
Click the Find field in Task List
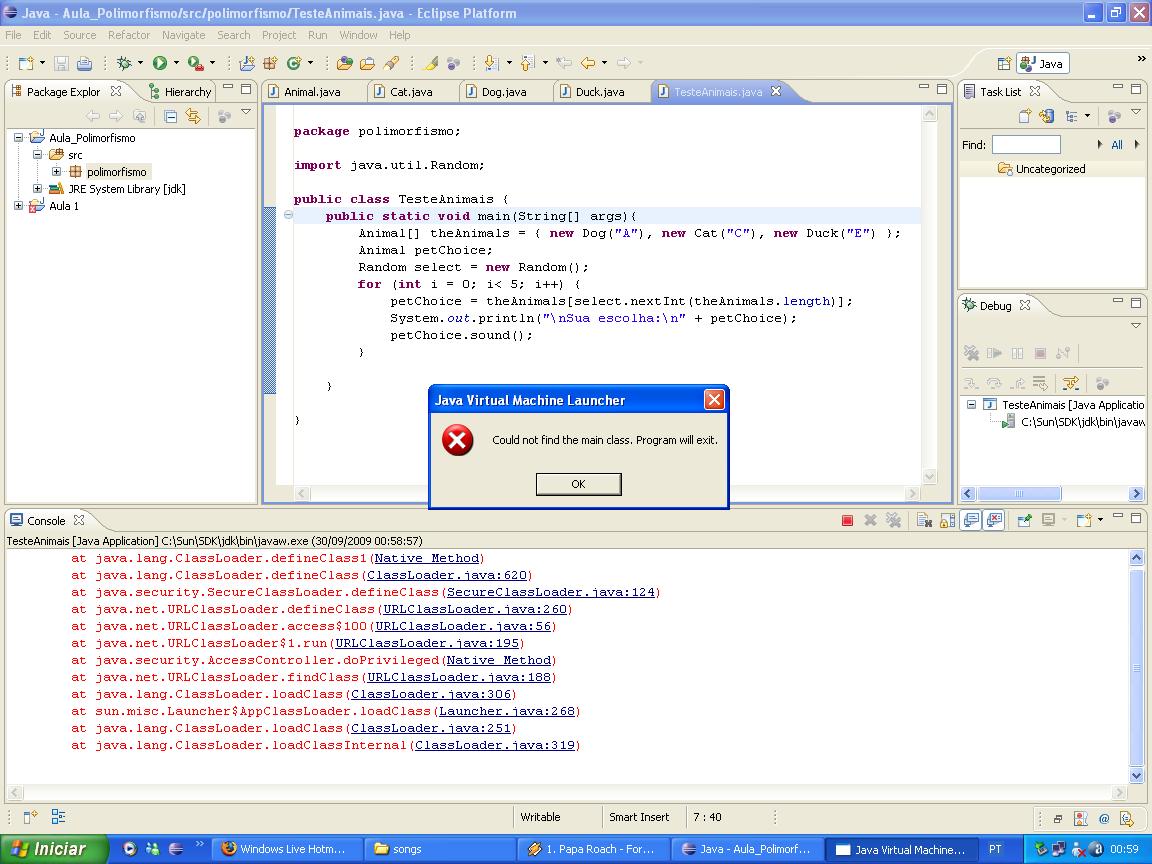(1025, 145)
